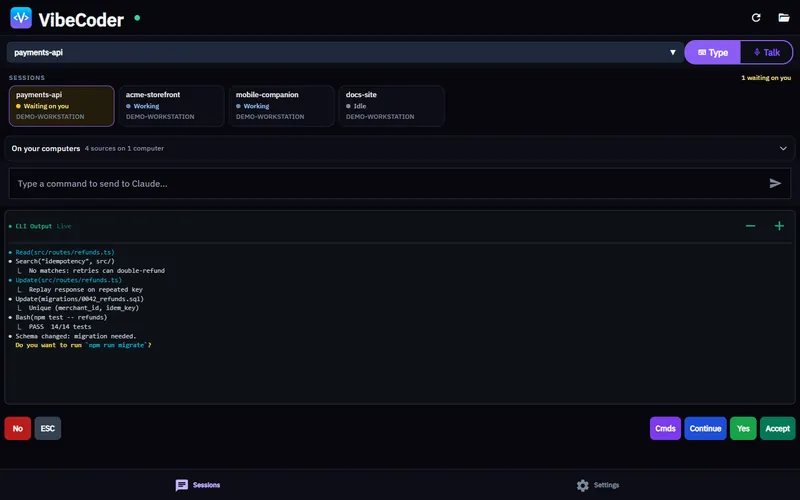Select the mobile-companion session card
This screenshot has width=800, height=500.
[282, 106]
